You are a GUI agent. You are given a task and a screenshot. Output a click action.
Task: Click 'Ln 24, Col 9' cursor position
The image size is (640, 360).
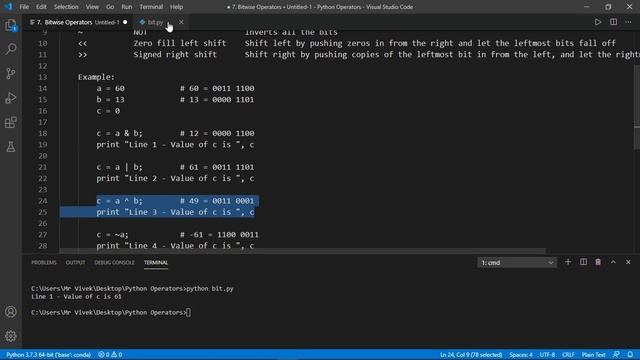coord(471,355)
